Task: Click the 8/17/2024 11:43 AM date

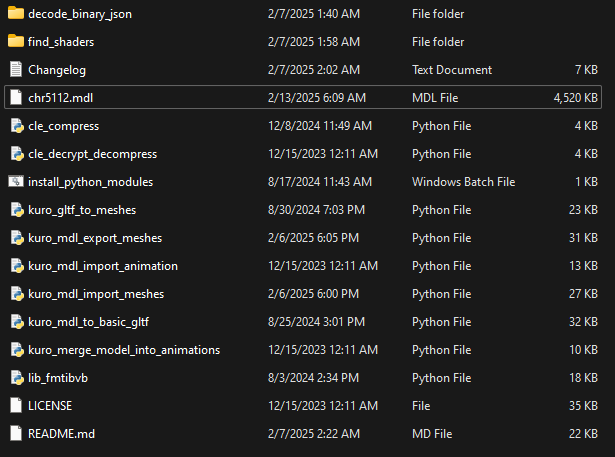Action: [x=320, y=182]
